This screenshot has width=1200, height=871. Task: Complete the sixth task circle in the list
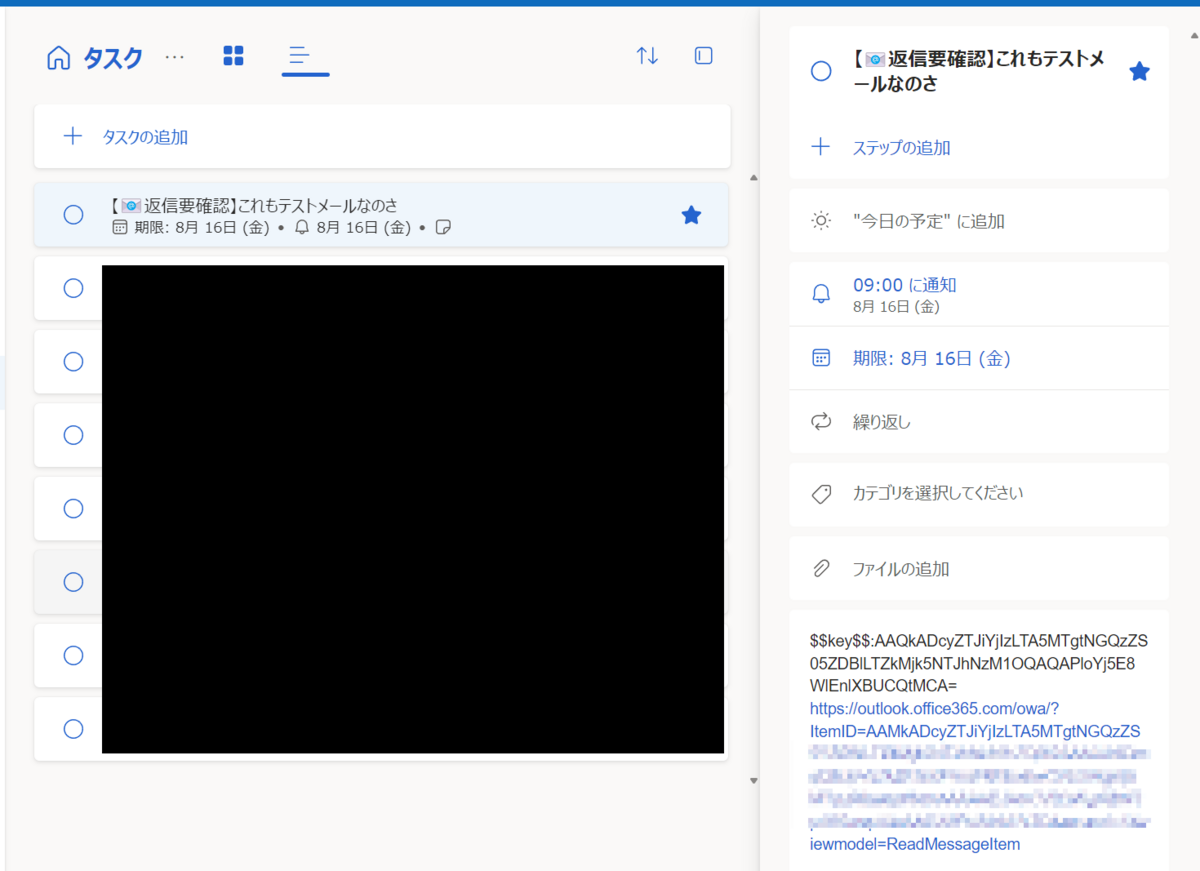[x=73, y=582]
